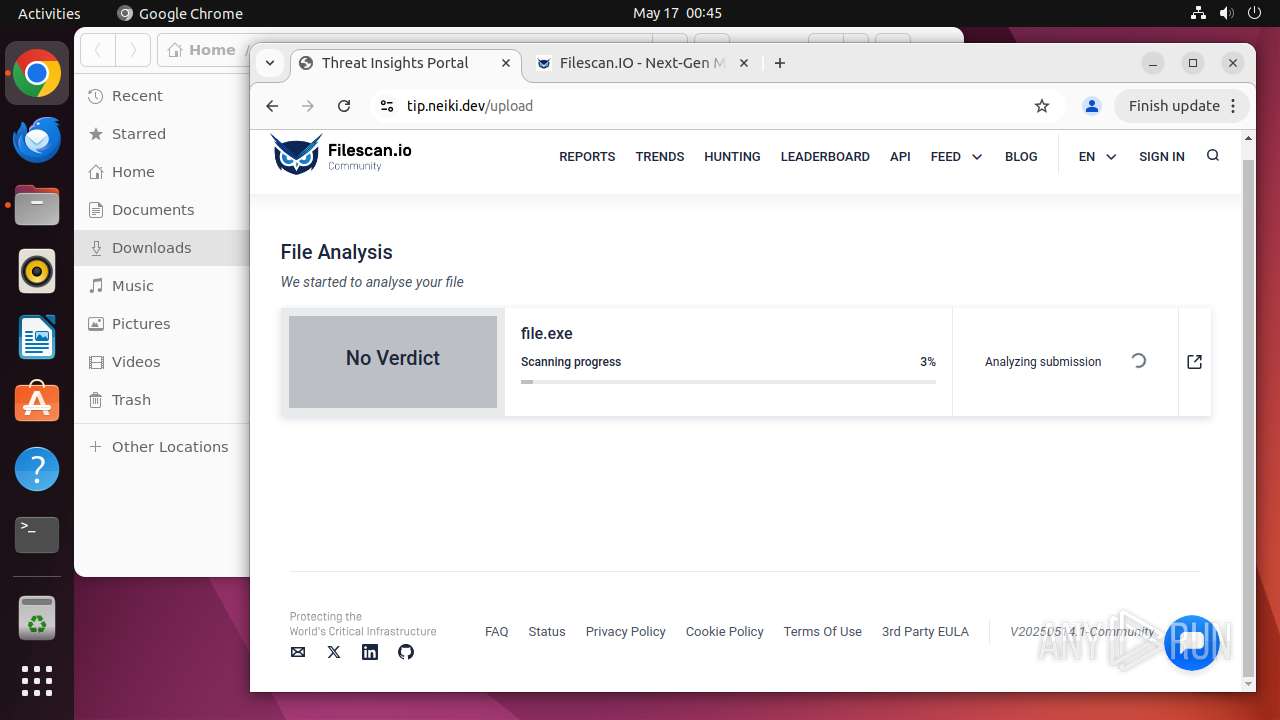This screenshot has height=720, width=1280.
Task: Select Documents in Files sidebar
Action: [162, 210]
